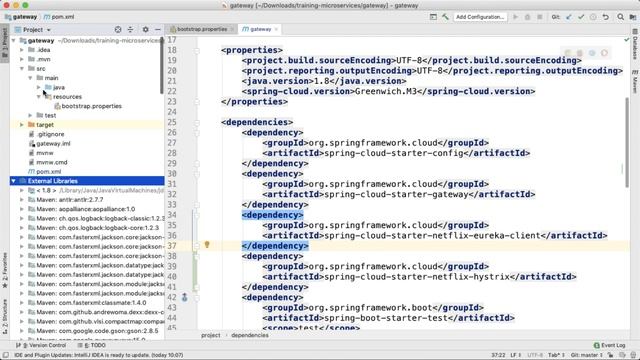Collapse the main folder
Viewport: 640px width, 360px height.
coord(30,78)
